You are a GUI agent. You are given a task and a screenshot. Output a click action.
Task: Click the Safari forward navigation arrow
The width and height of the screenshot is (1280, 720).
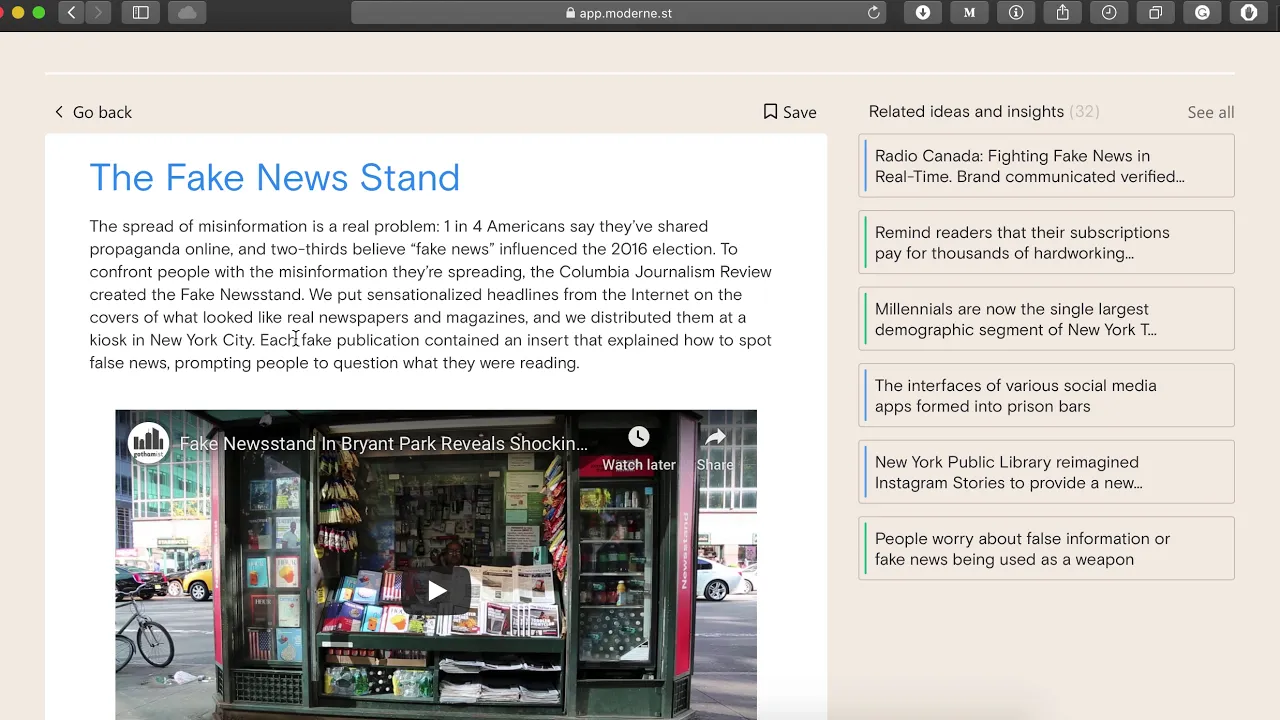(98, 12)
